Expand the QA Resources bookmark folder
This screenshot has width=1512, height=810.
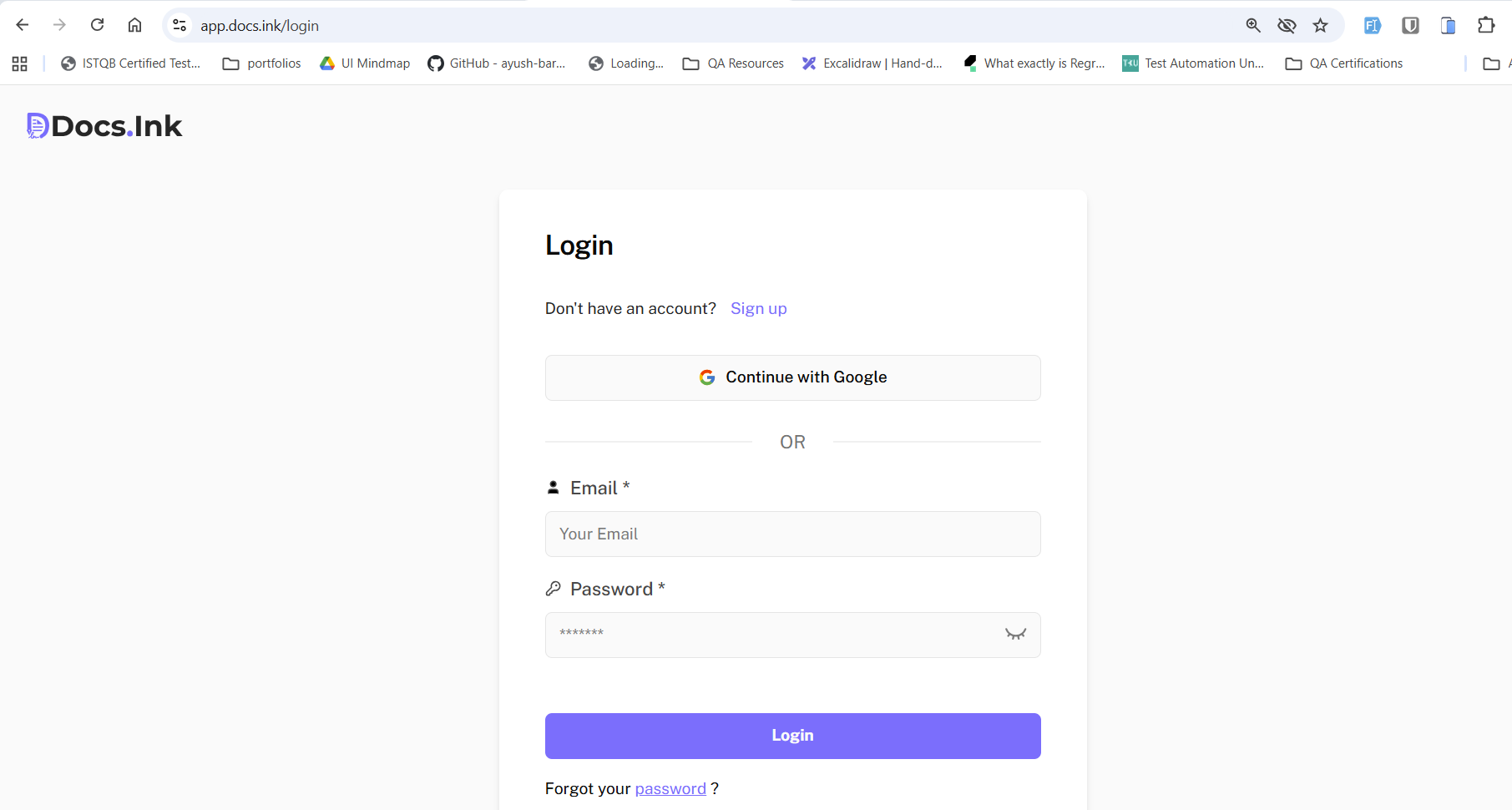(x=733, y=63)
